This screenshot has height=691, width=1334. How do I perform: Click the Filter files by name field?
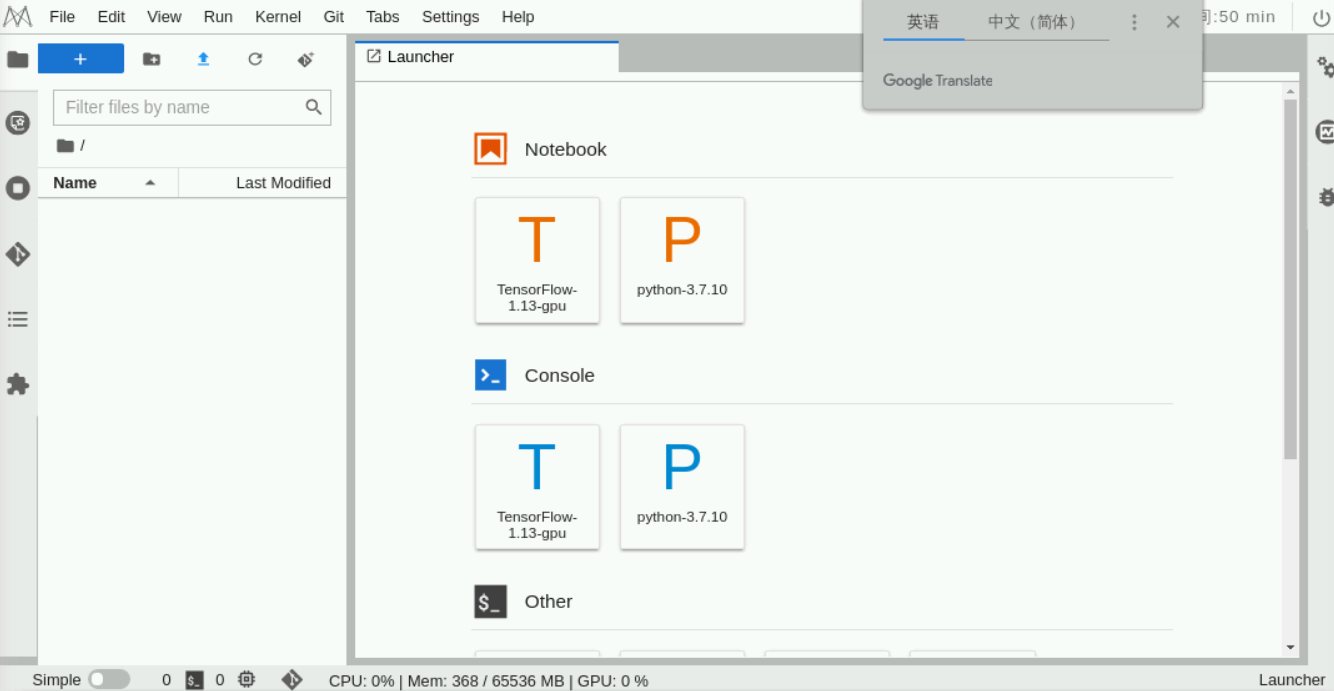coord(191,107)
